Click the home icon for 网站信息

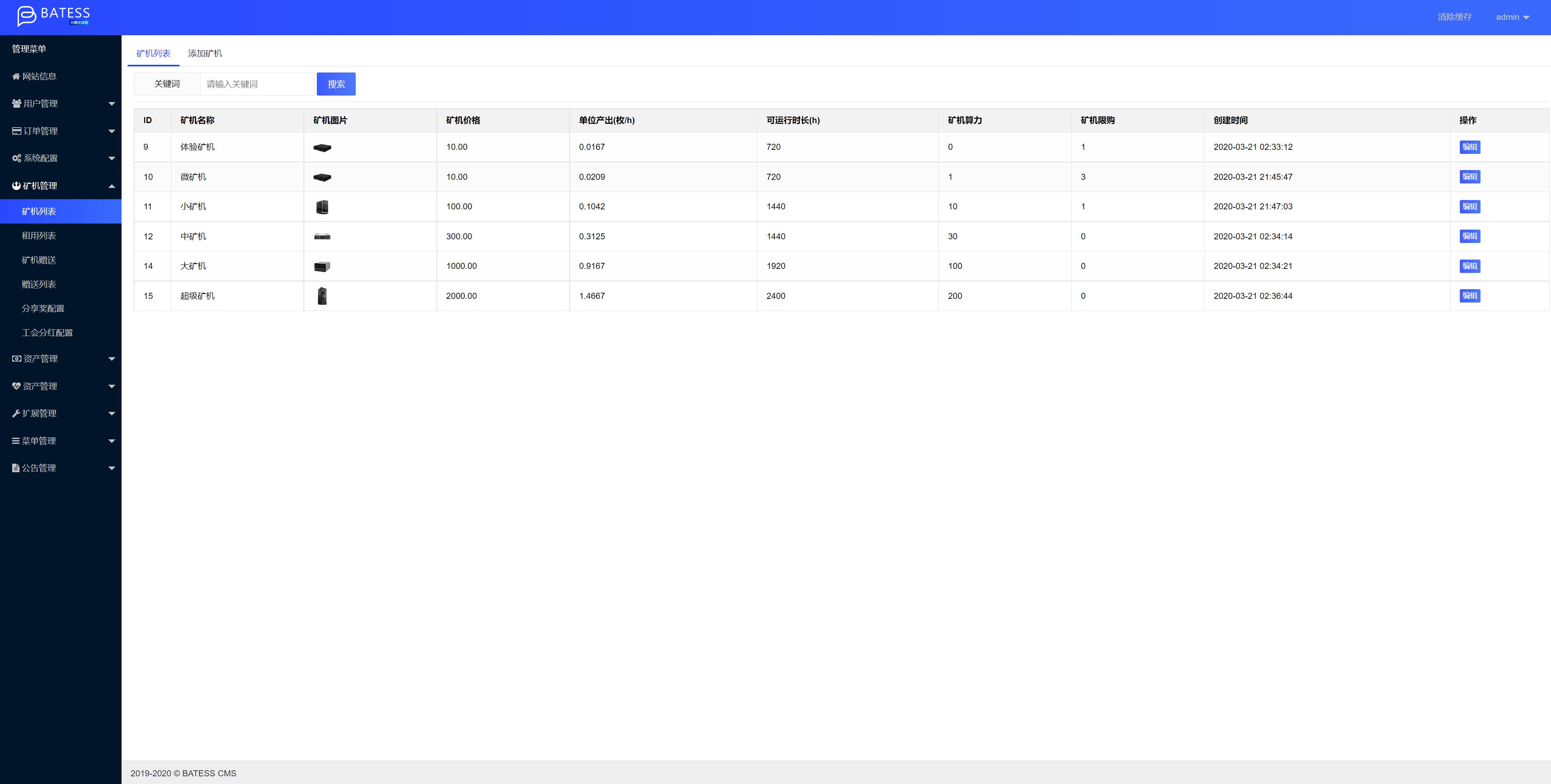coord(16,77)
